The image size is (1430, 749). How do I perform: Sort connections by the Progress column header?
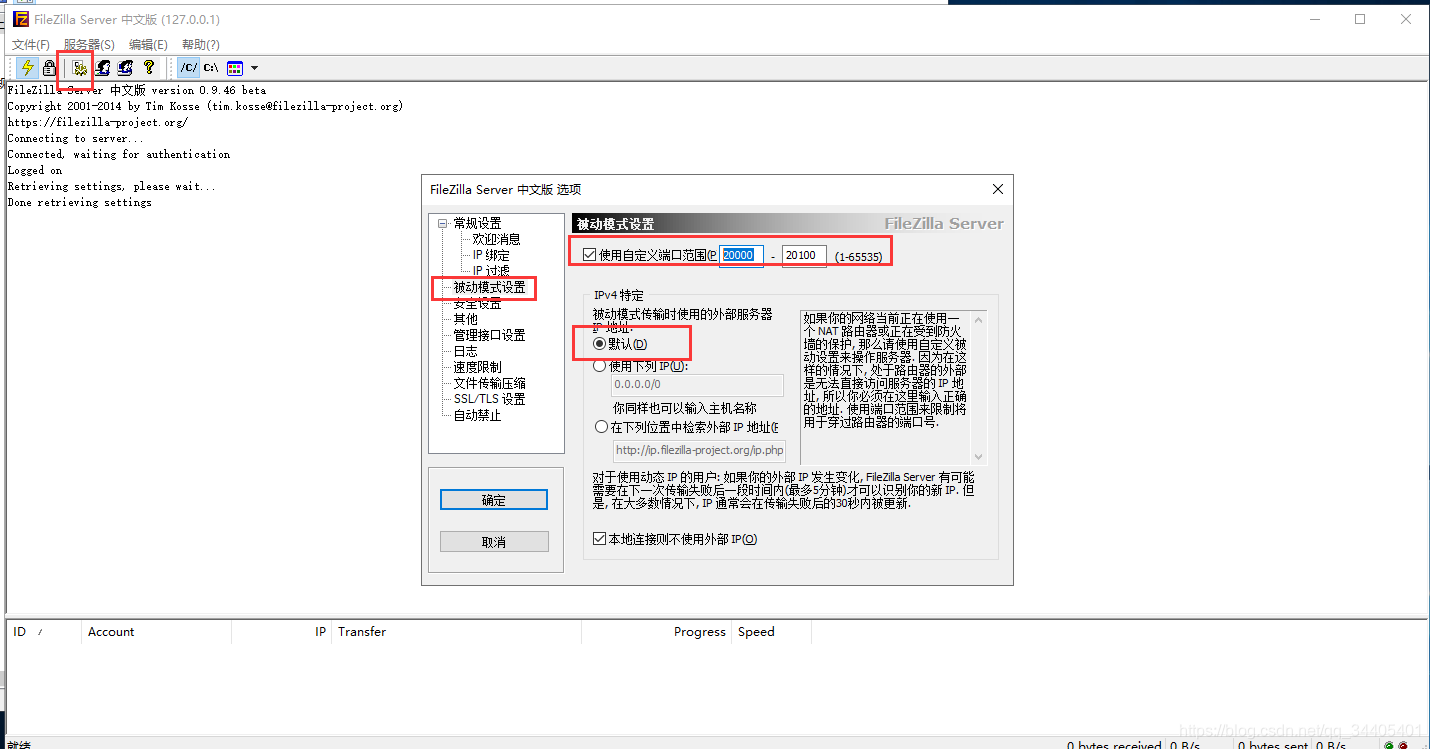point(656,632)
